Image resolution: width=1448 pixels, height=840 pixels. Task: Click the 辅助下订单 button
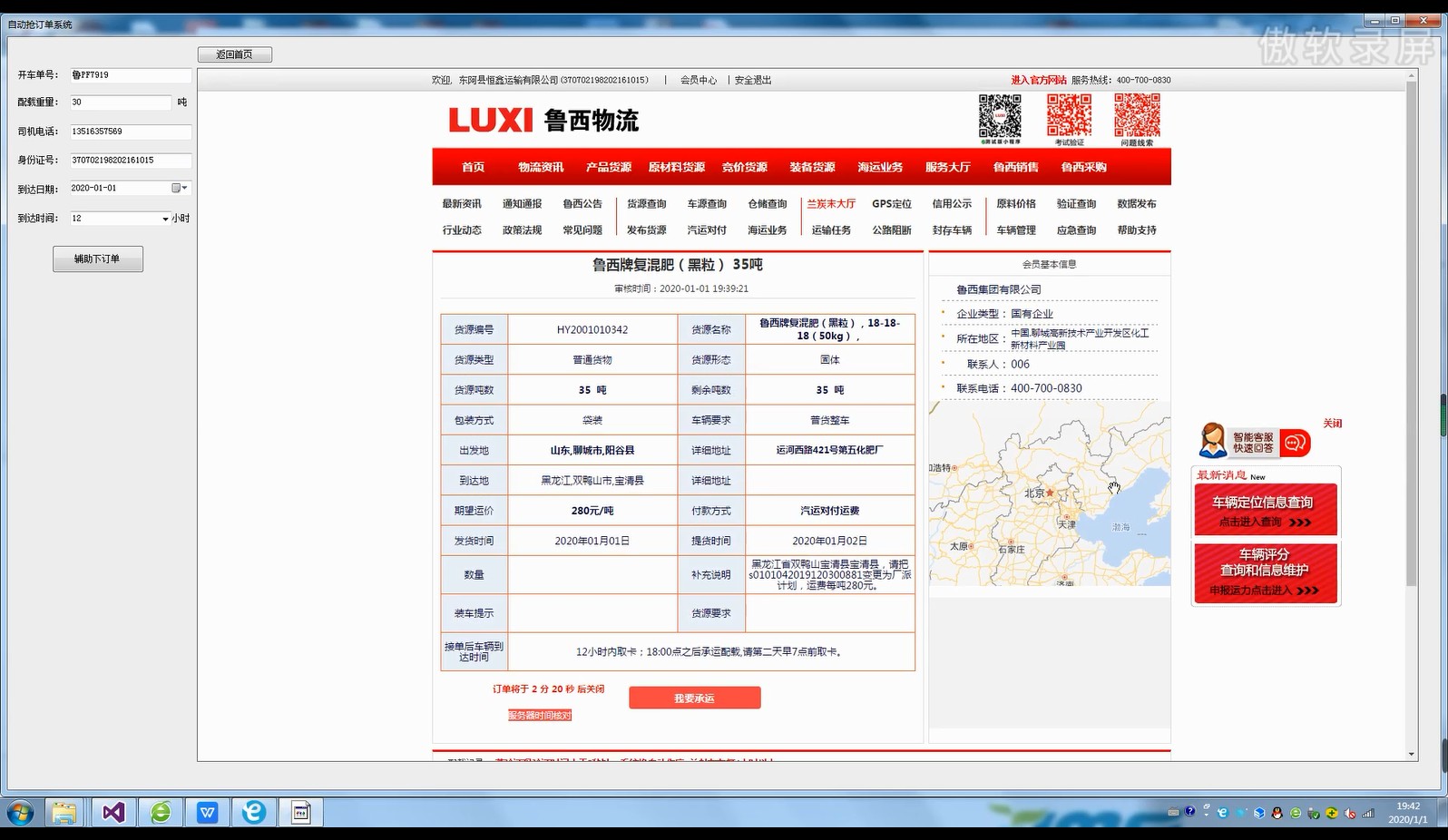[x=97, y=259]
